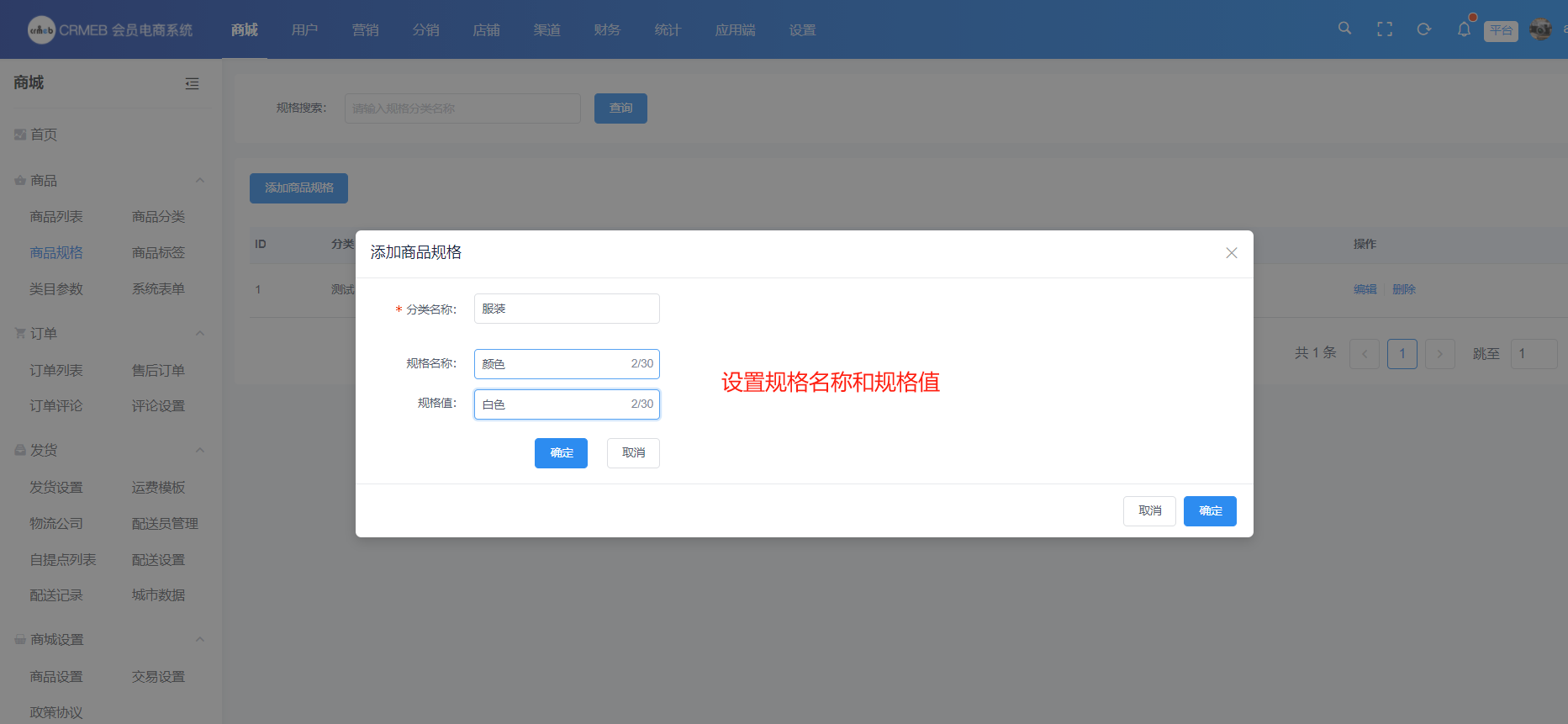Click the CRMEB logo icon
Screen dimensions: 1568x724
pos(41,30)
